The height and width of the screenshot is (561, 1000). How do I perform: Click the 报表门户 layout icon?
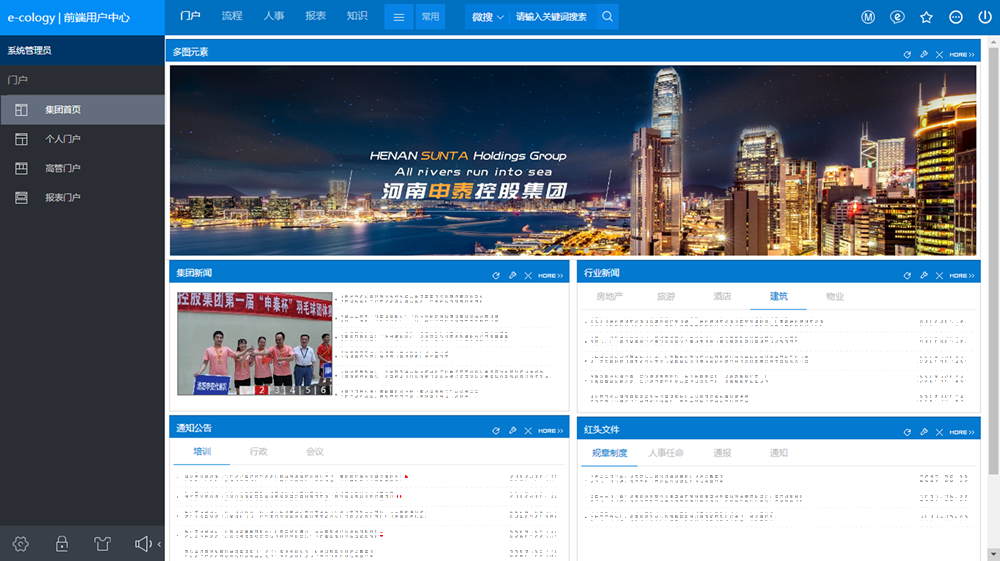(21, 198)
